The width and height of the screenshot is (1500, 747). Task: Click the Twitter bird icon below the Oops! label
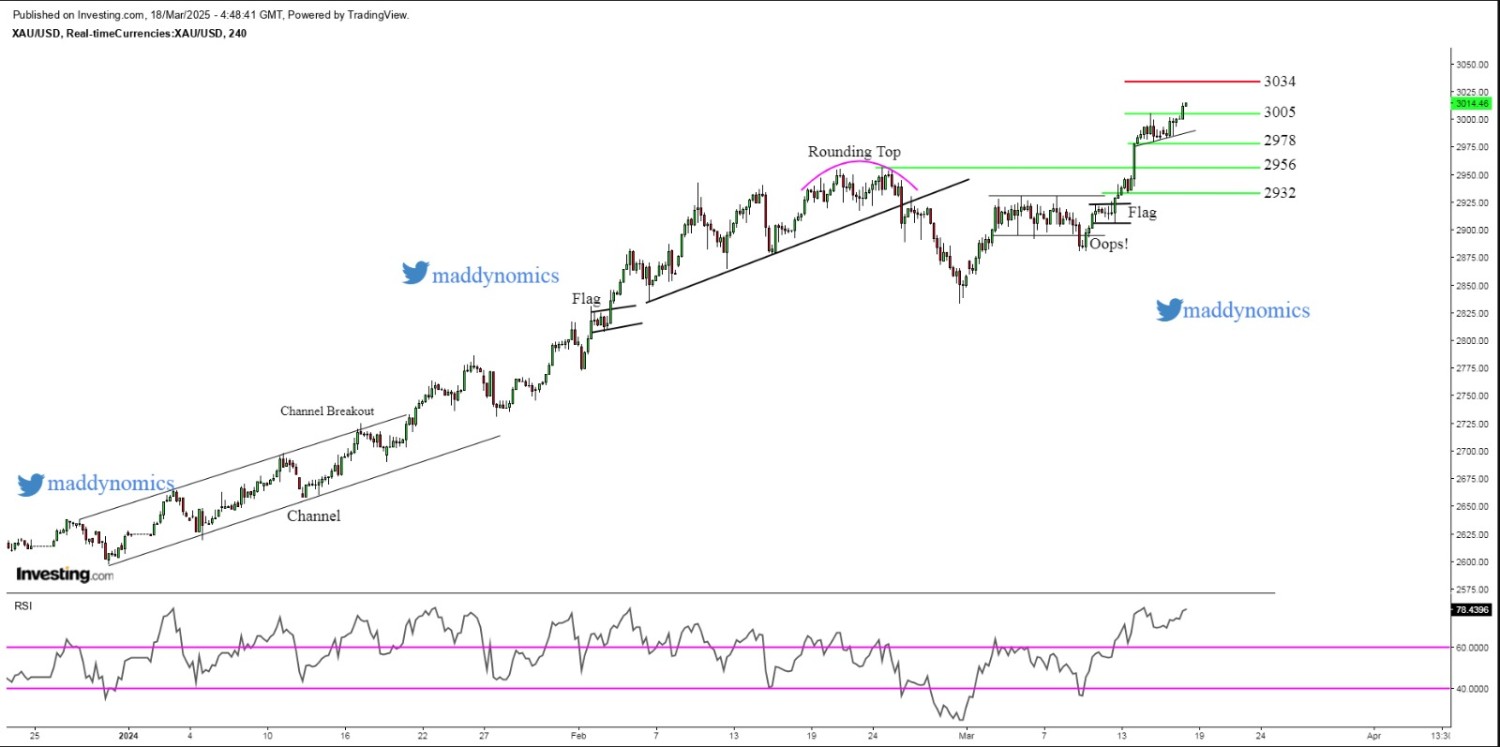(x=1168, y=310)
